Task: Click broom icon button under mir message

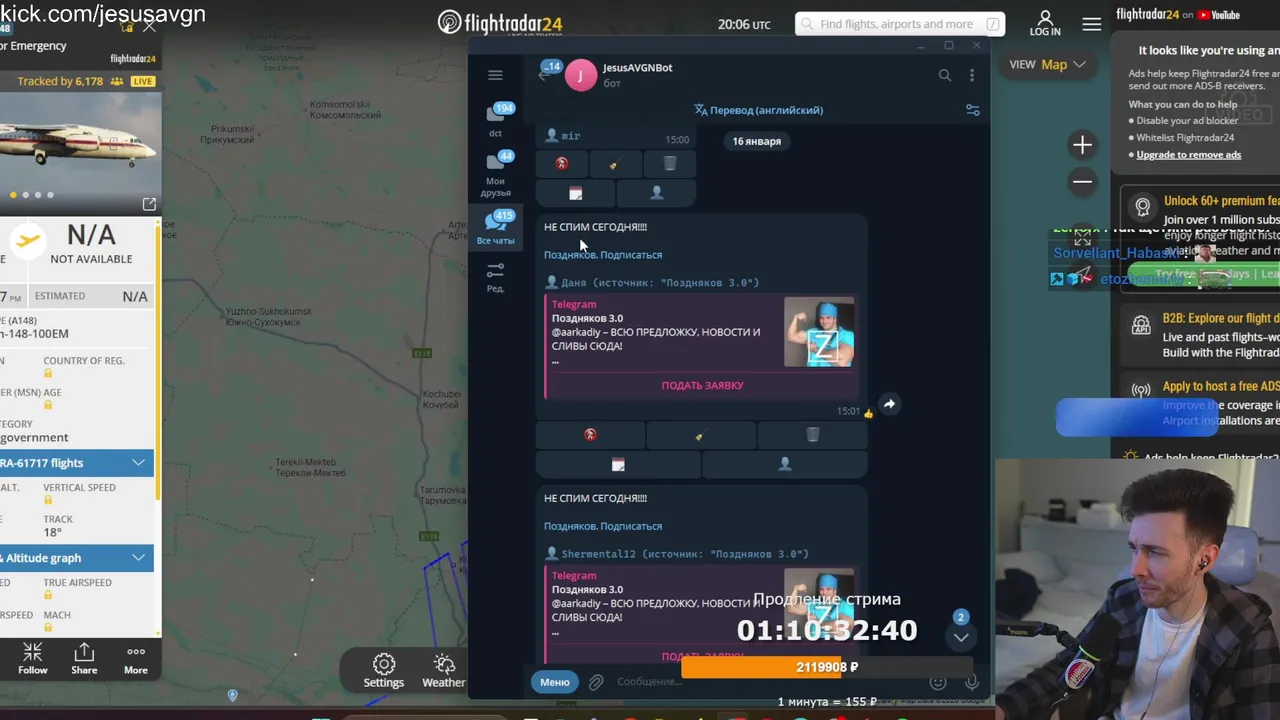Action: tap(615, 164)
